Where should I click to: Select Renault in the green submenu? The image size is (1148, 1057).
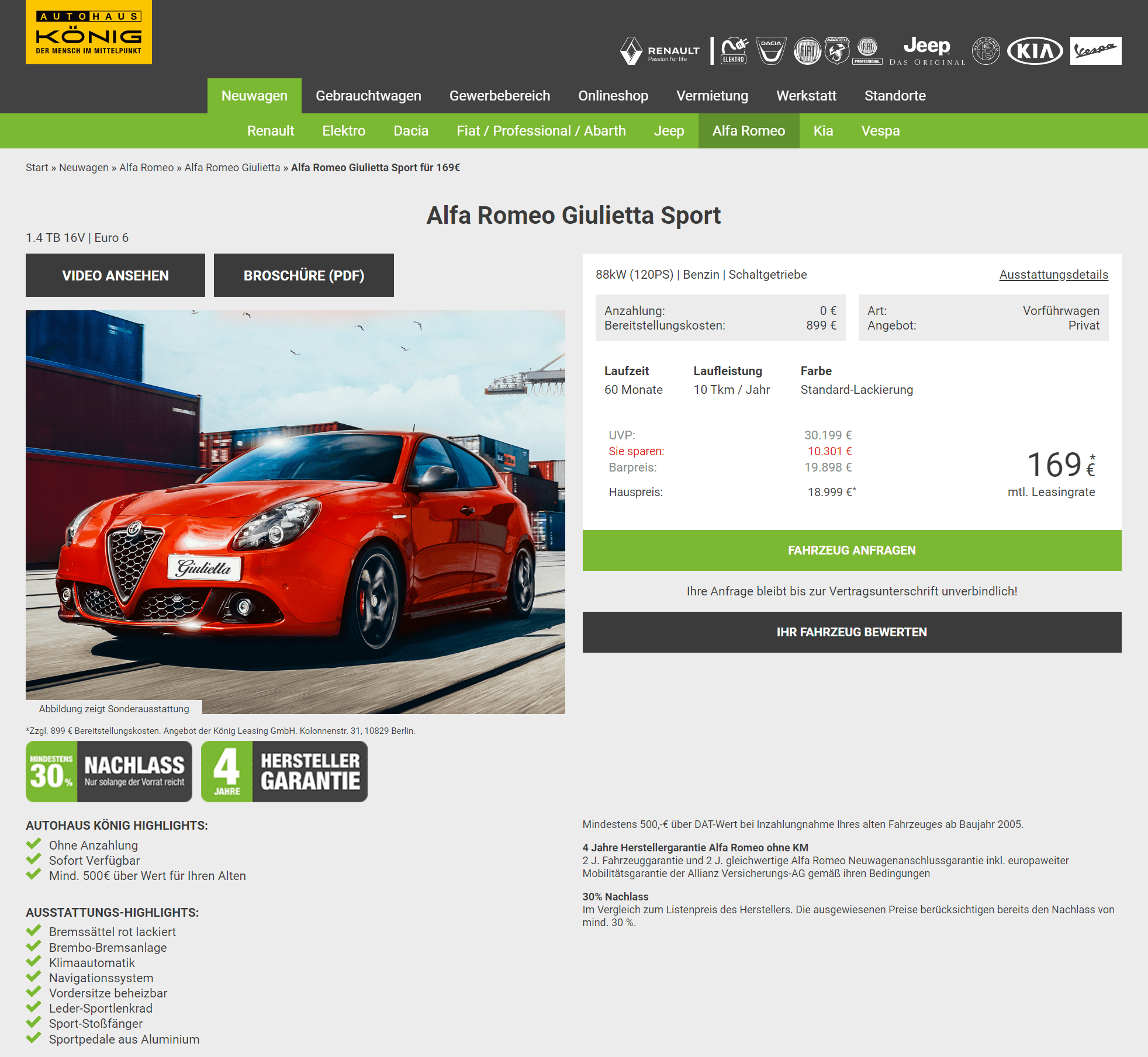point(271,131)
